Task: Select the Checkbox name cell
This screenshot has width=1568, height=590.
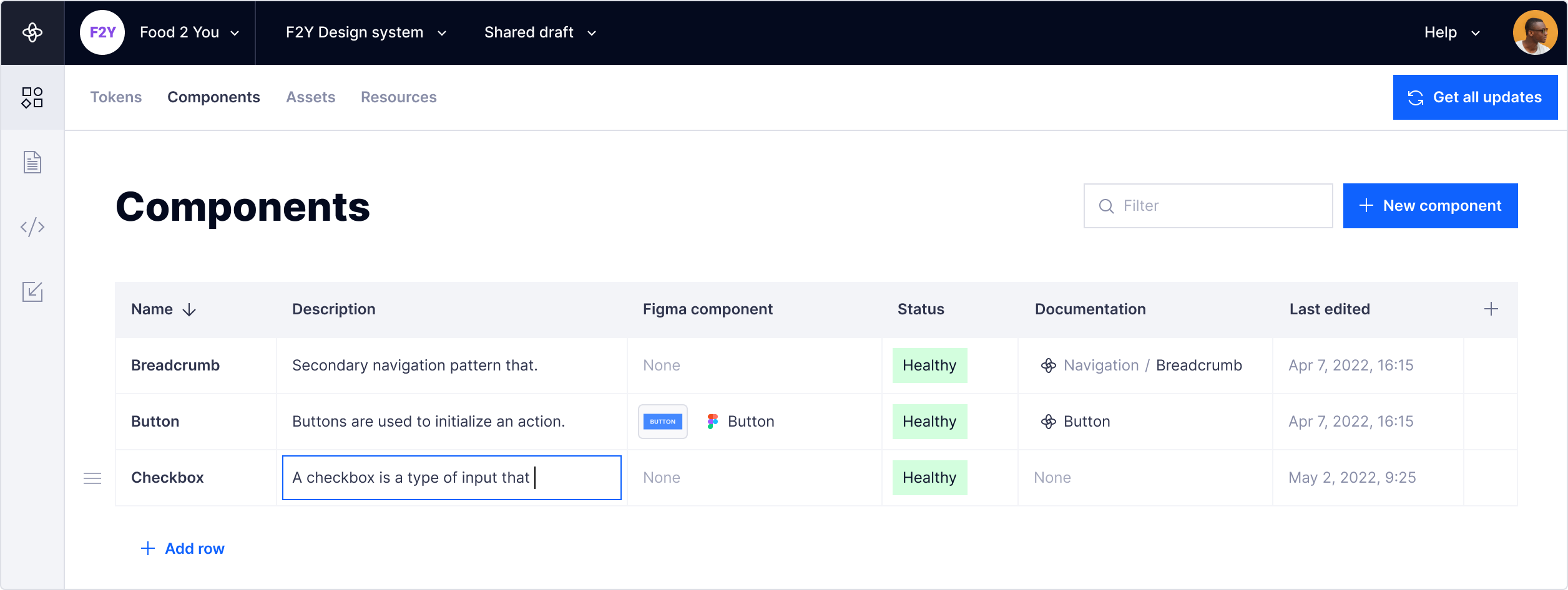Action: pyautogui.click(x=196, y=478)
